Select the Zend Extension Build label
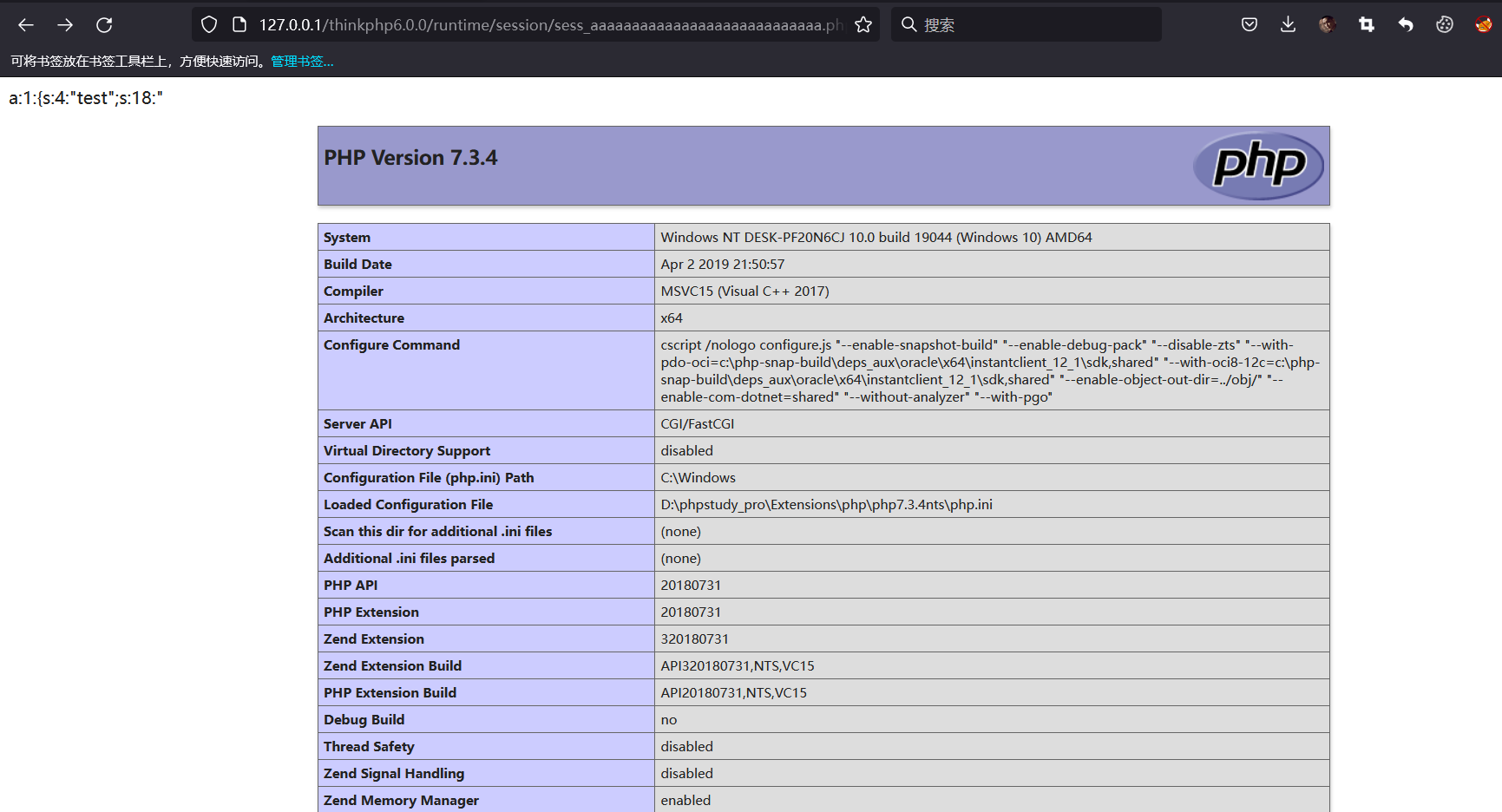1502x812 pixels. coord(392,666)
